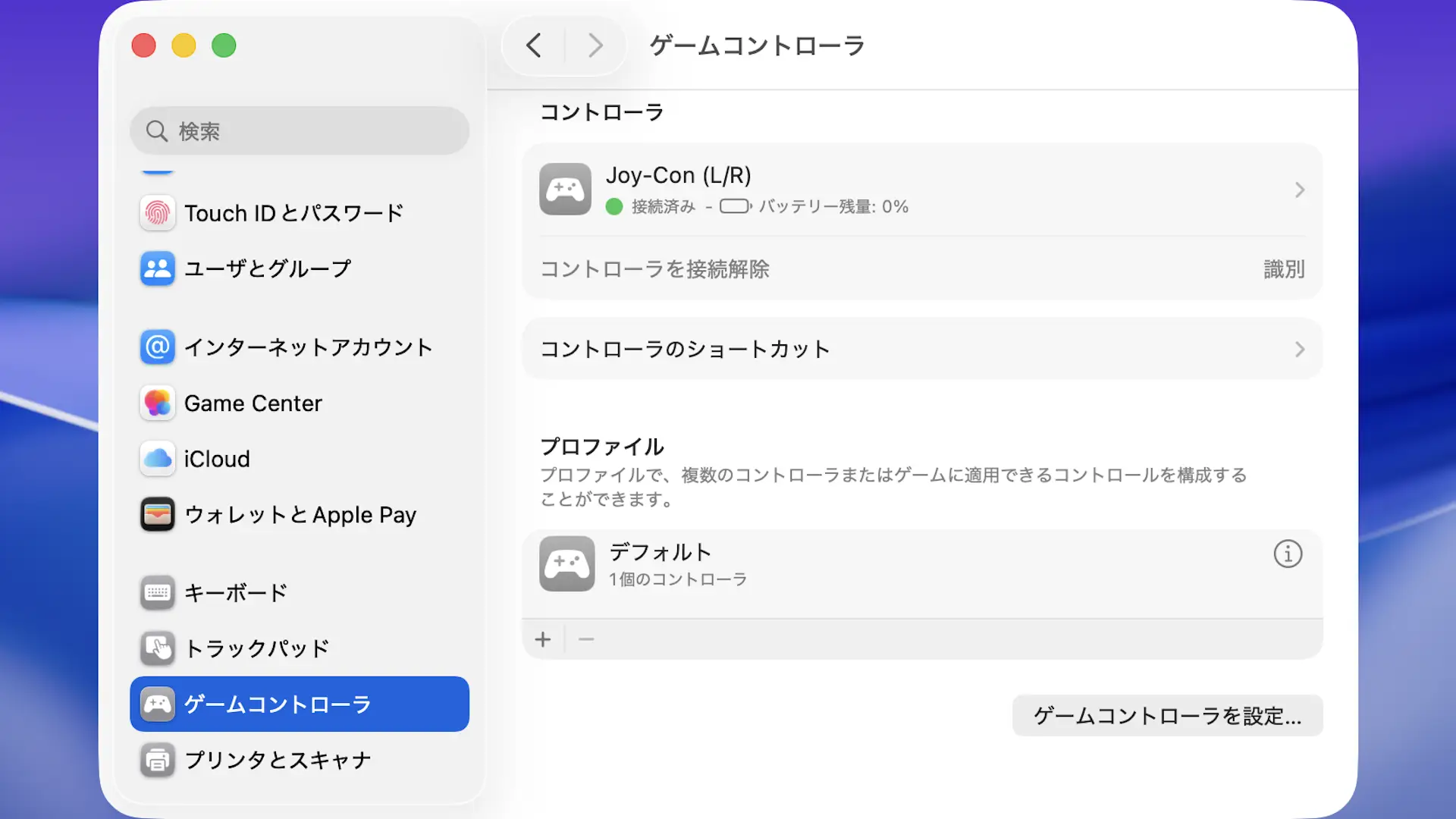Click the キーボード keyboard icon
Image resolution: width=1456 pixels, height=819 pixels.
[x=157, y=592]
